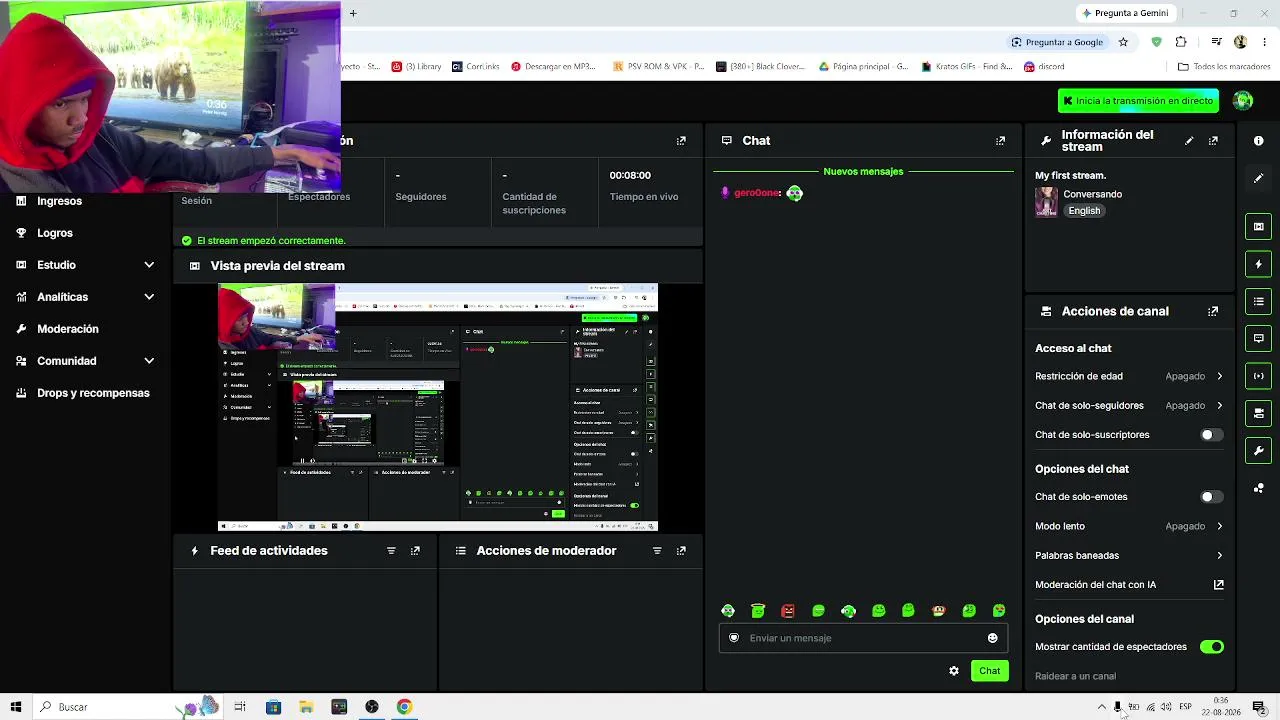1280x720 pixels.
Task: Open the stream info sidebar icon
Action: pyautogui.click(x=1258, y=141)
